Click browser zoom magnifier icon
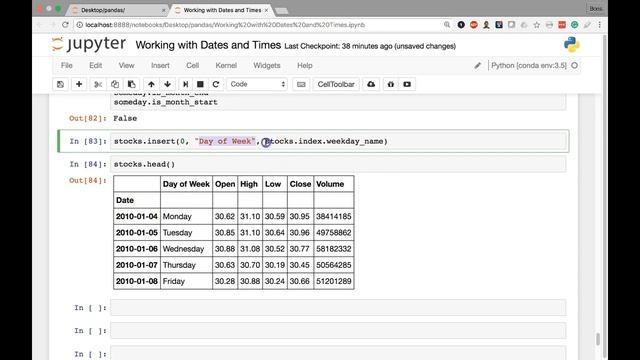Image resolution: width=640 pixels, height=360 pixels. 447,25
